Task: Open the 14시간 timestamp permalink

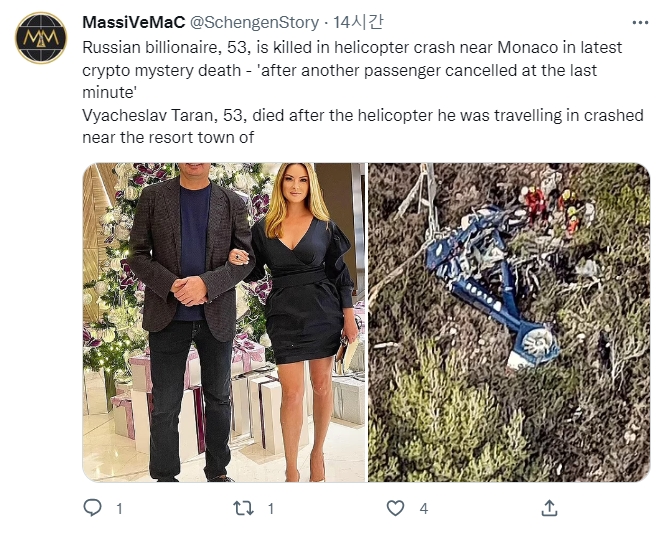Action: pyautogui.click(x=358, y=22)
